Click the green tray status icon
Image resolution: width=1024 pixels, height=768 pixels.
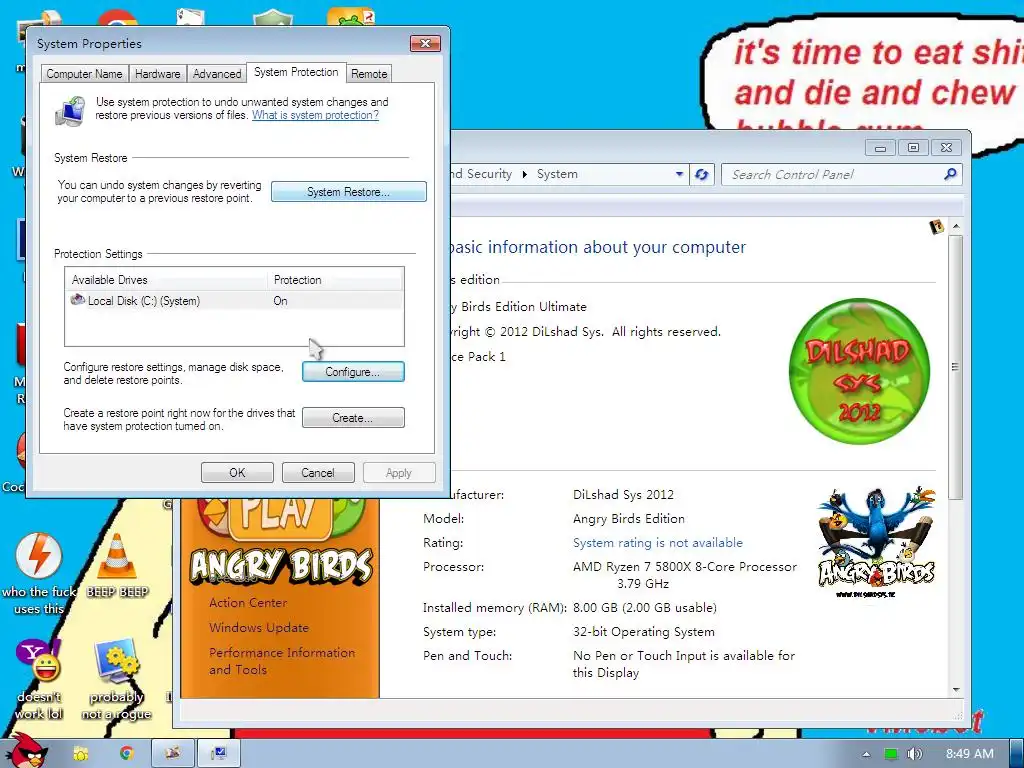pyautogui.click(x=891, y=754)
